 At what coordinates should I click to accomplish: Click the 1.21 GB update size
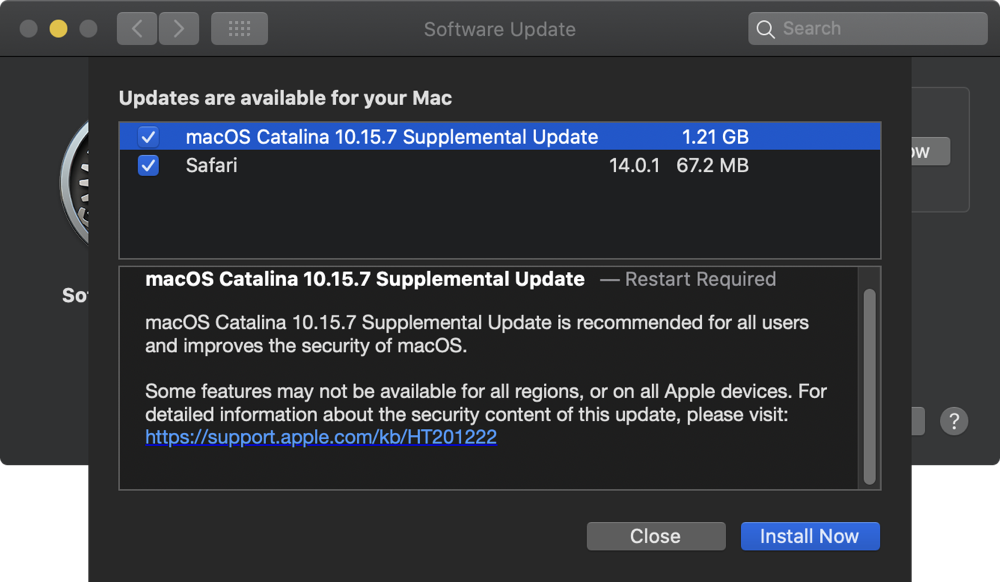(x=715, y=137)
